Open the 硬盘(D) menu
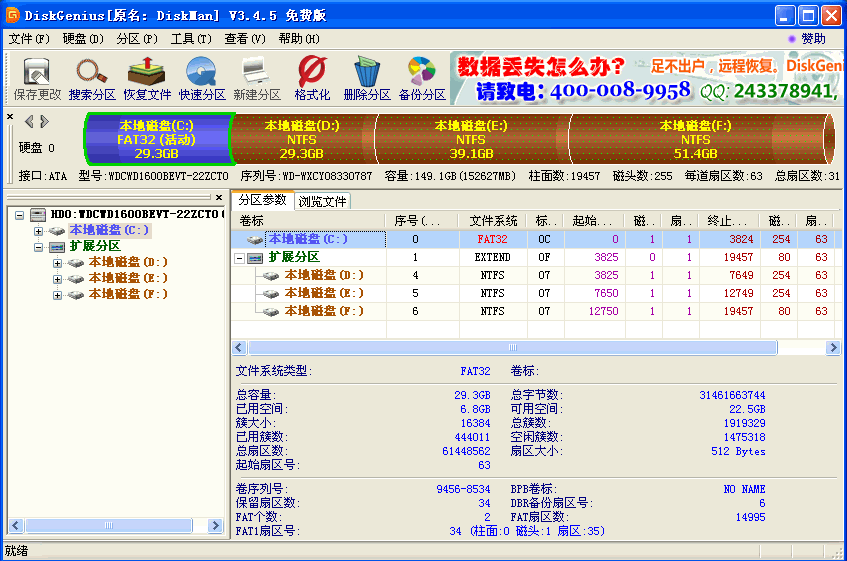Screen dimensions: 847x561 pos(83,39)
